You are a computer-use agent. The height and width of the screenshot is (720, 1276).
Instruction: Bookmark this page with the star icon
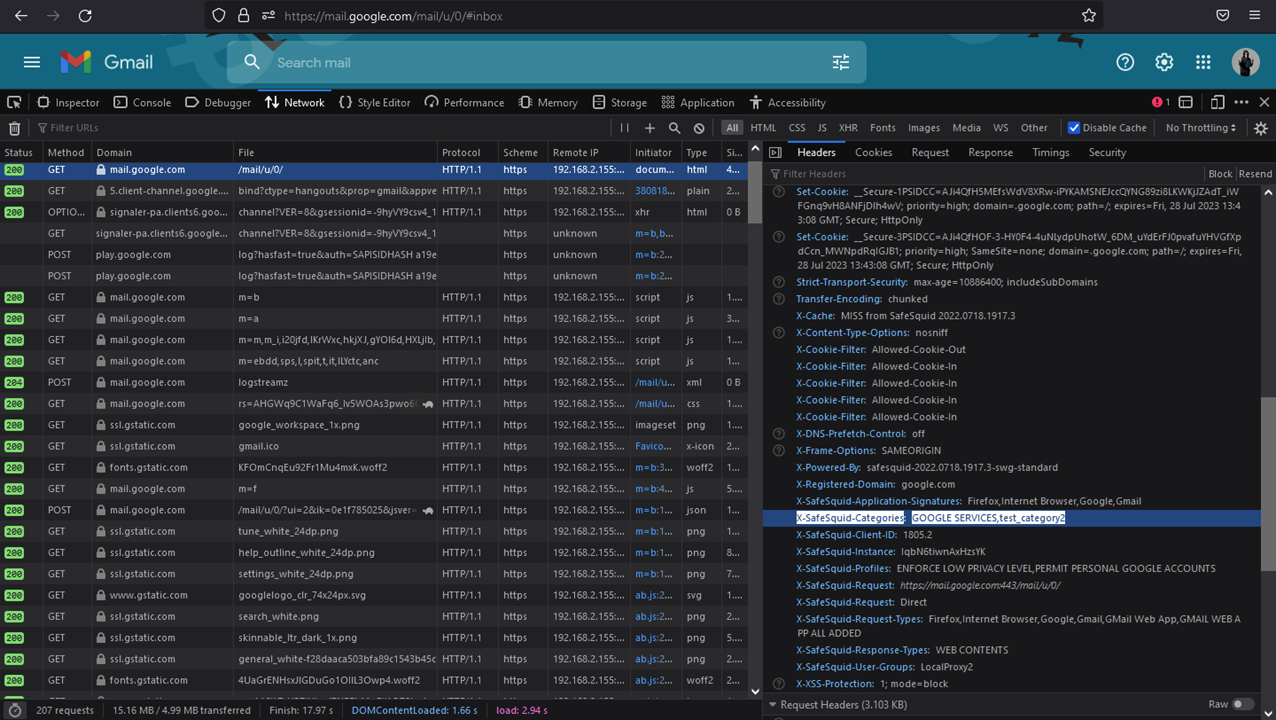[x=1089, y=16]
